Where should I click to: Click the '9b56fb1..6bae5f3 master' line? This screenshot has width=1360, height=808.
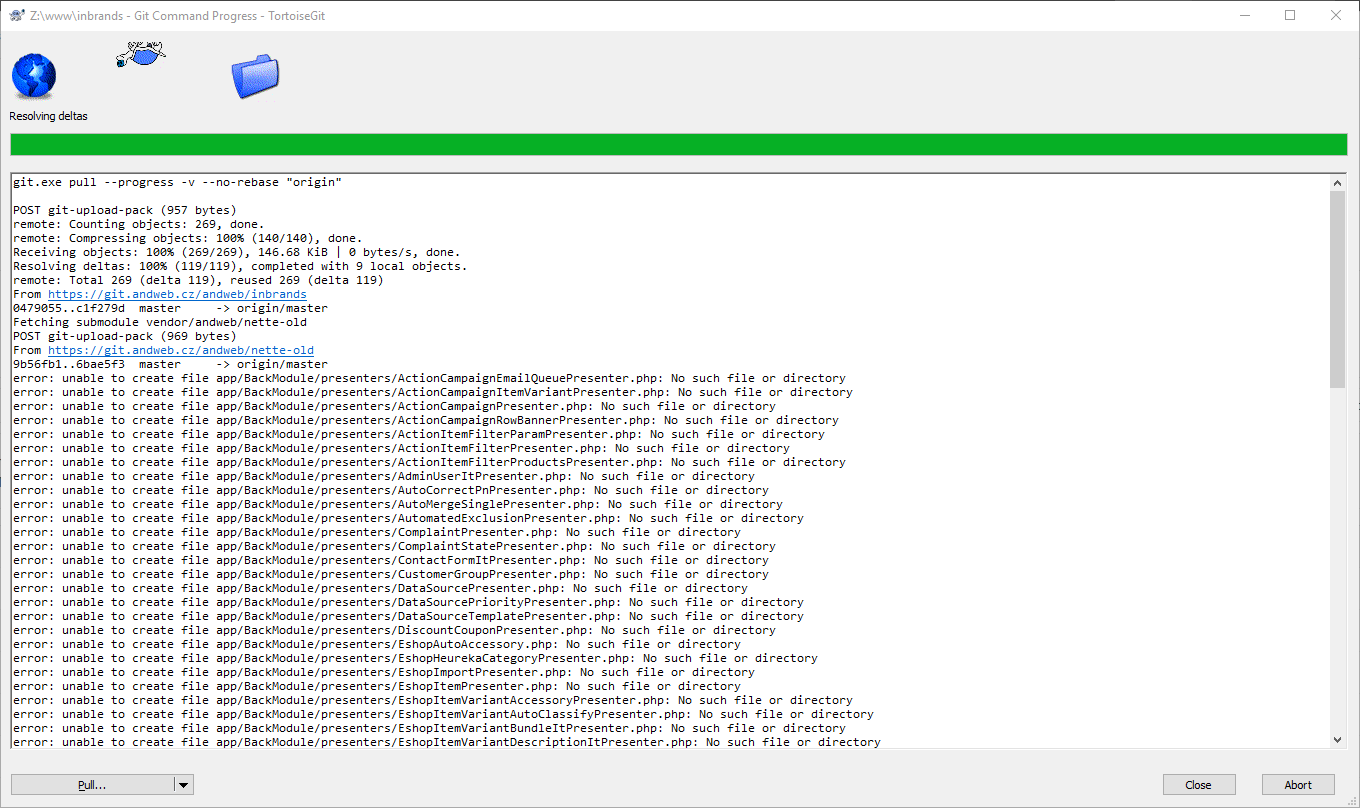tap(170, 365)
